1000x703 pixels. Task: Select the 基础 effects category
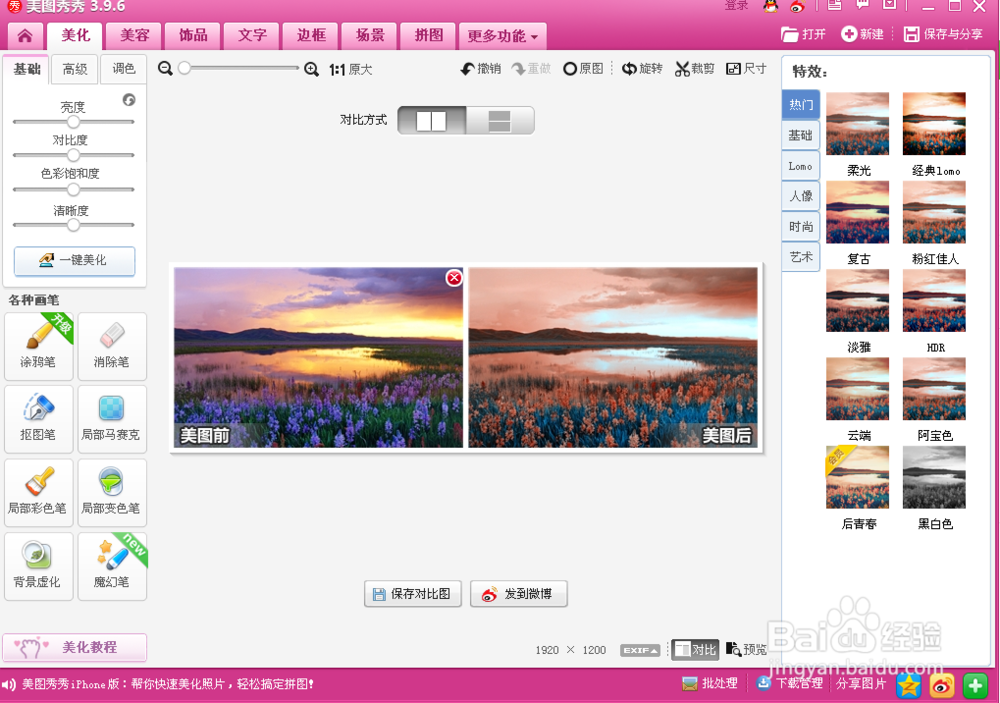tap(800, 135)
